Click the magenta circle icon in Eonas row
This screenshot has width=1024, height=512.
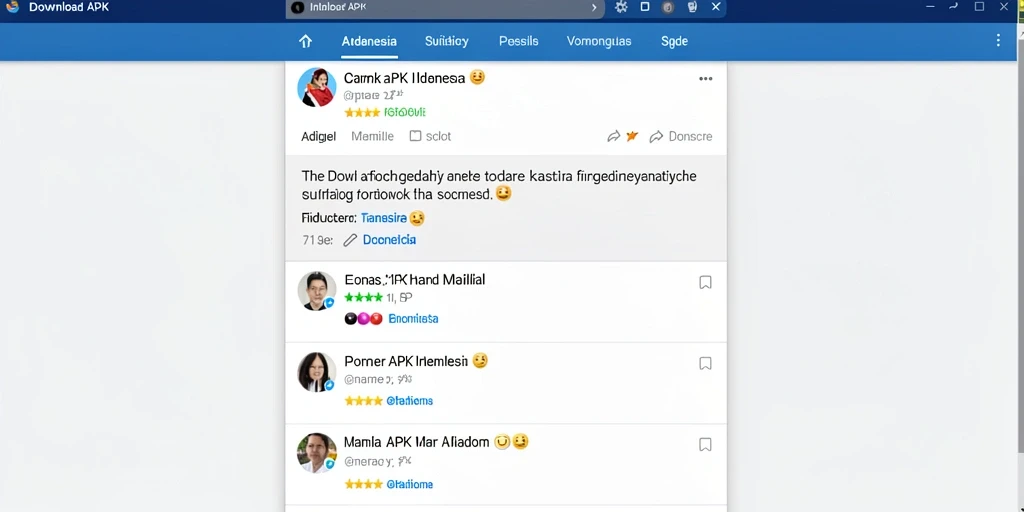click(363, 319)
